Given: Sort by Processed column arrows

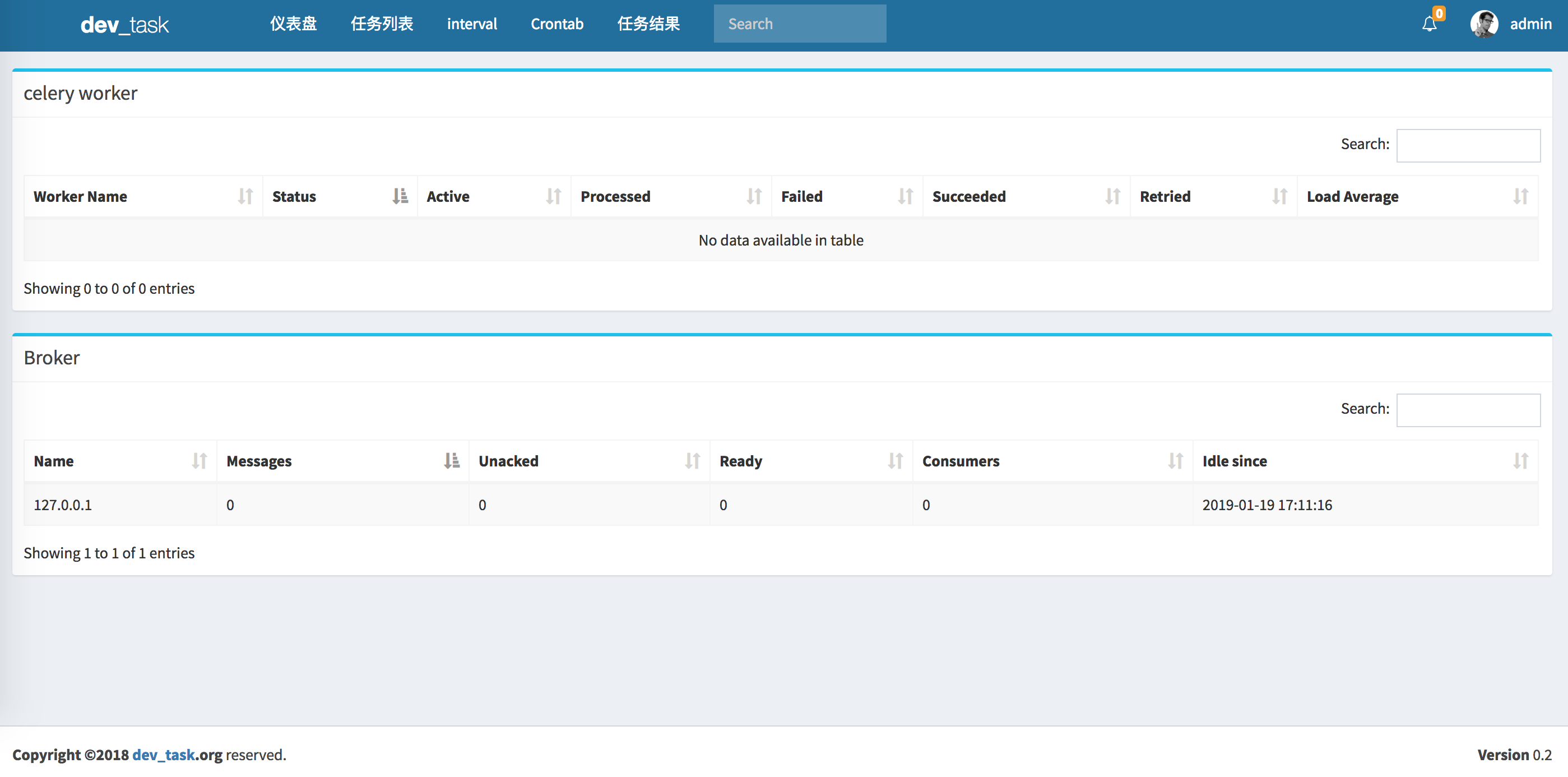Looking at the screenshot, I should (x=754, y=196).
